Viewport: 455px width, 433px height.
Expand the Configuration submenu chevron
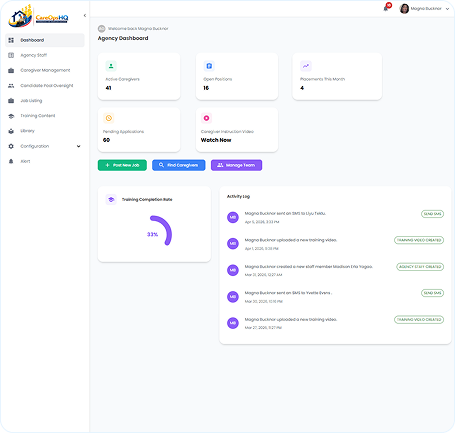pos(79,146)
